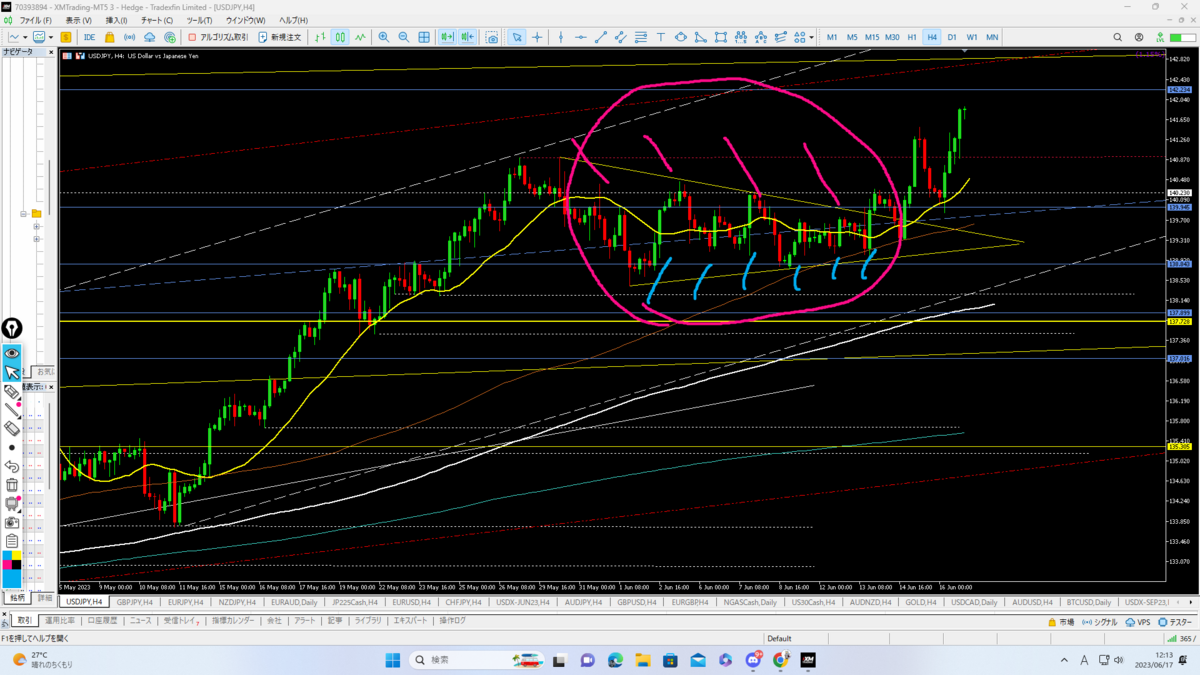The image size is (1200, 675).
Task: Click the シグナル status bar link
Action: click(1100, 622)
